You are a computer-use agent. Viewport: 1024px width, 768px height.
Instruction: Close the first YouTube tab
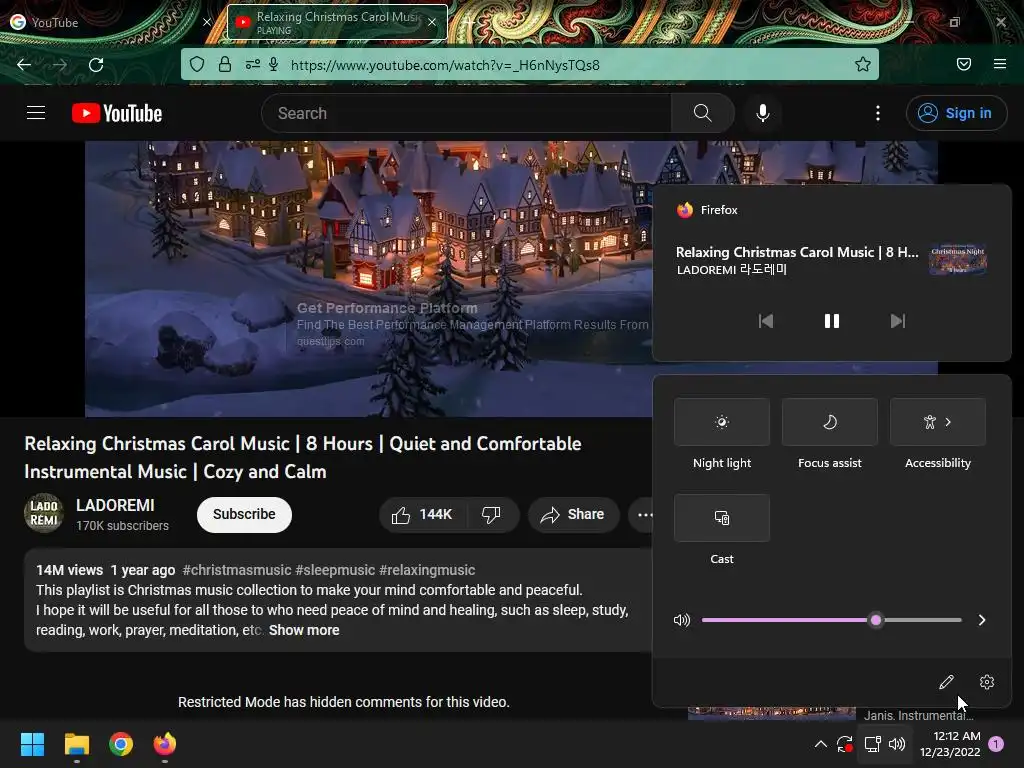point(206,22)
